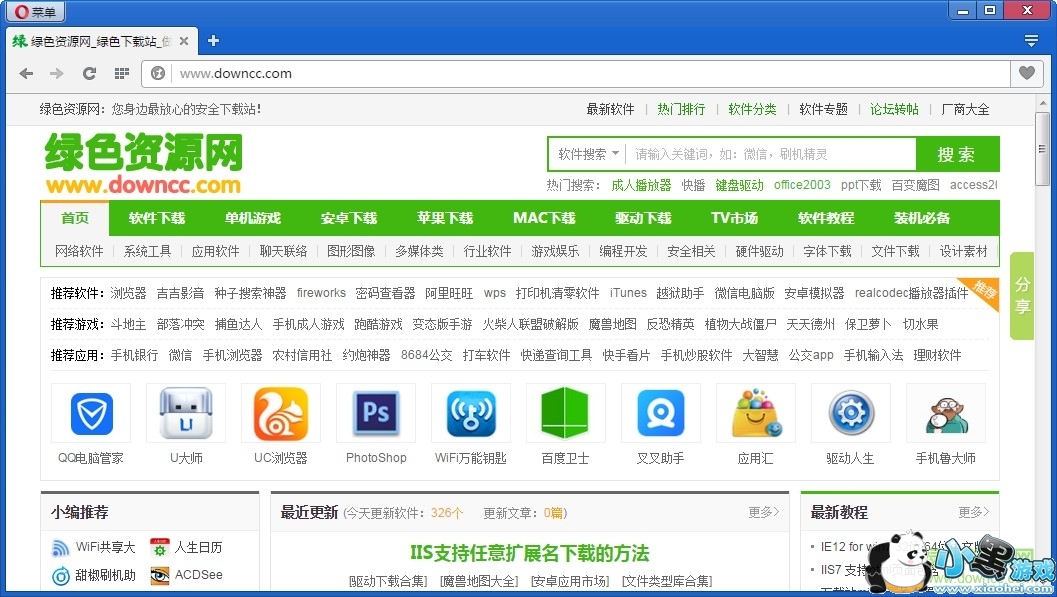Click the QQ电脑管家 app icon
The width and height of the screenshot is (1057, 597).
coord(90,413)
